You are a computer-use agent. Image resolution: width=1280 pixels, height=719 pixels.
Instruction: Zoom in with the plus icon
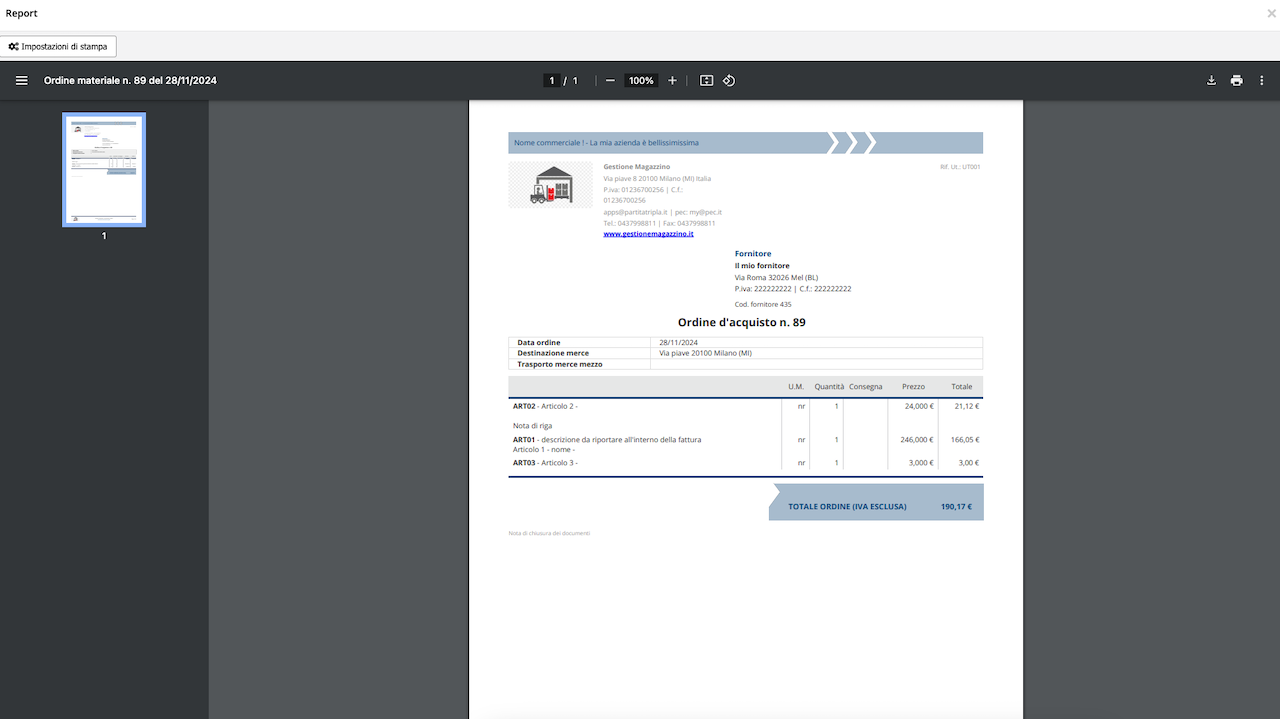coord(672,80)
